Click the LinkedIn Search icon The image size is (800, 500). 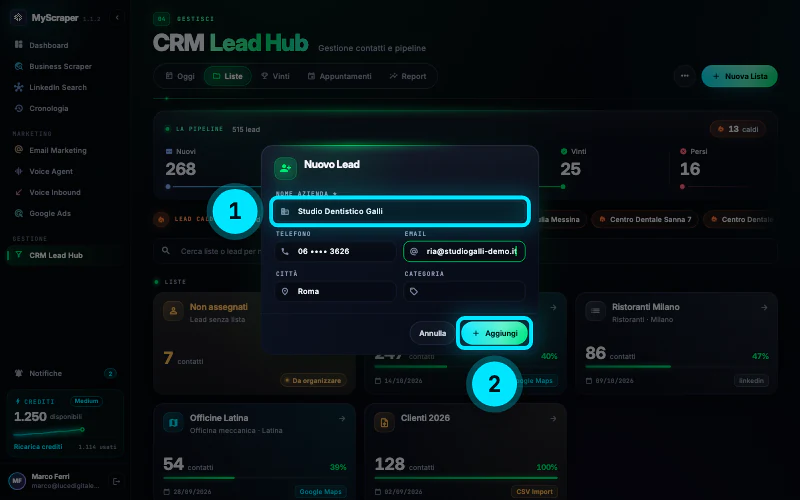(x=19, y=87)
